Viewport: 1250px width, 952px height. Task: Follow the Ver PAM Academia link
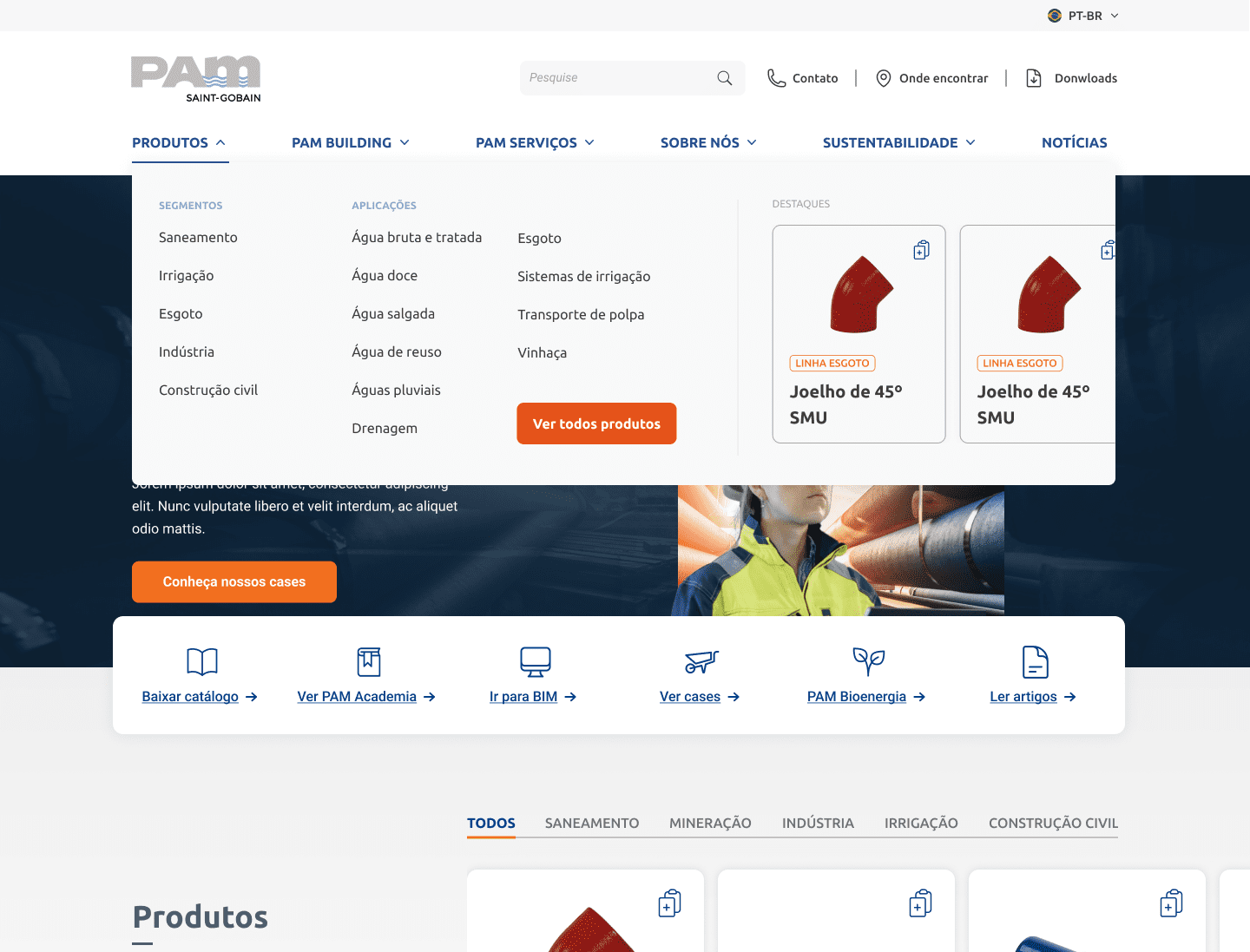point(366,696)
